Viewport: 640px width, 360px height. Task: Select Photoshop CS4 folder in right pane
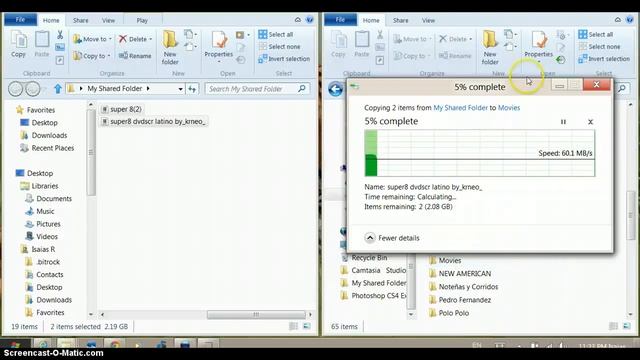373,296
